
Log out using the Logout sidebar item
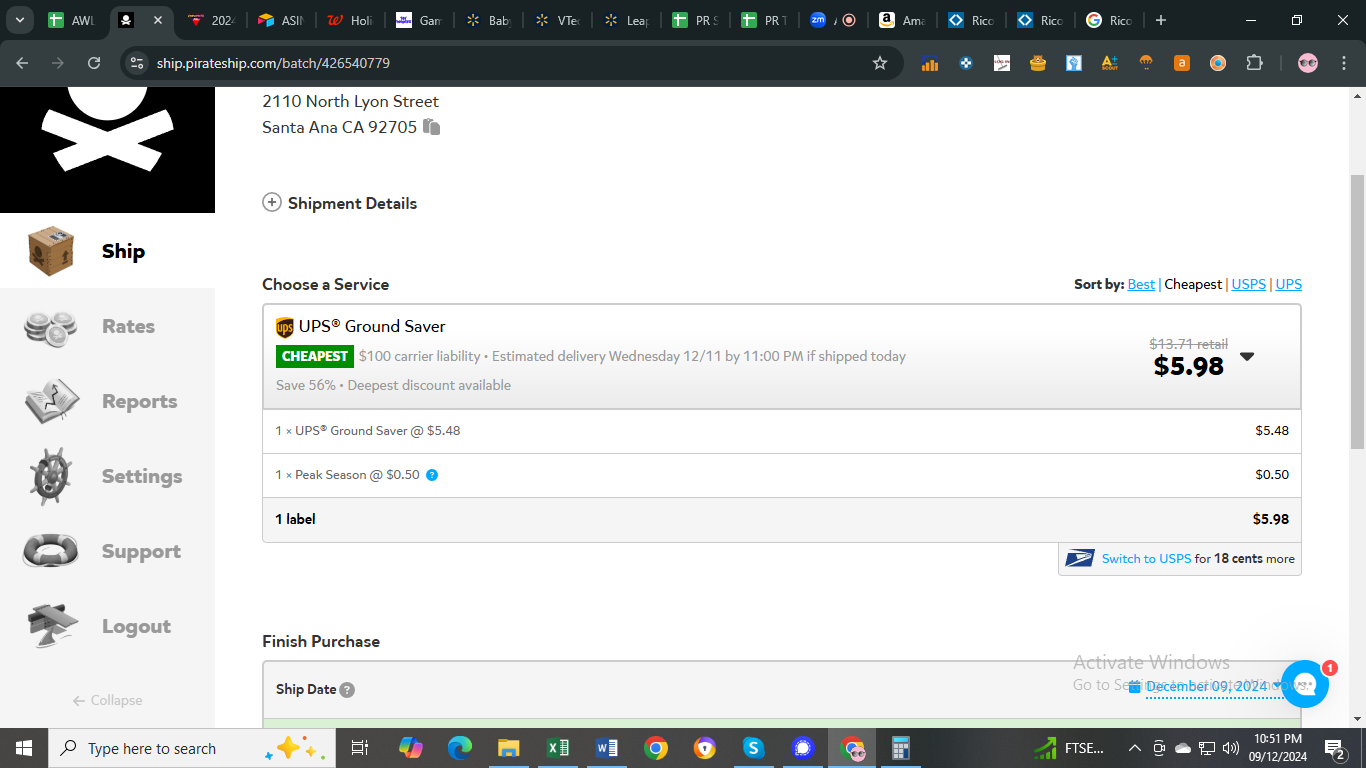(x=107, y=626)
